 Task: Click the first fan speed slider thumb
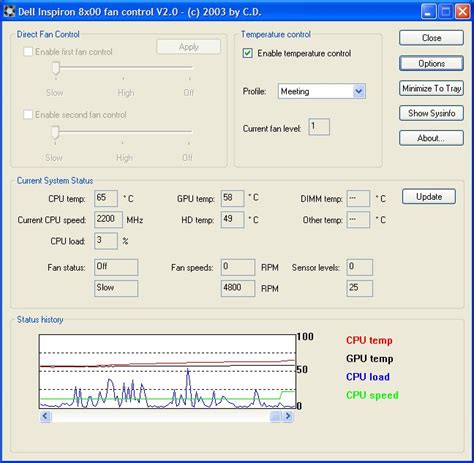pyautogui.click(x=56, y=68)
